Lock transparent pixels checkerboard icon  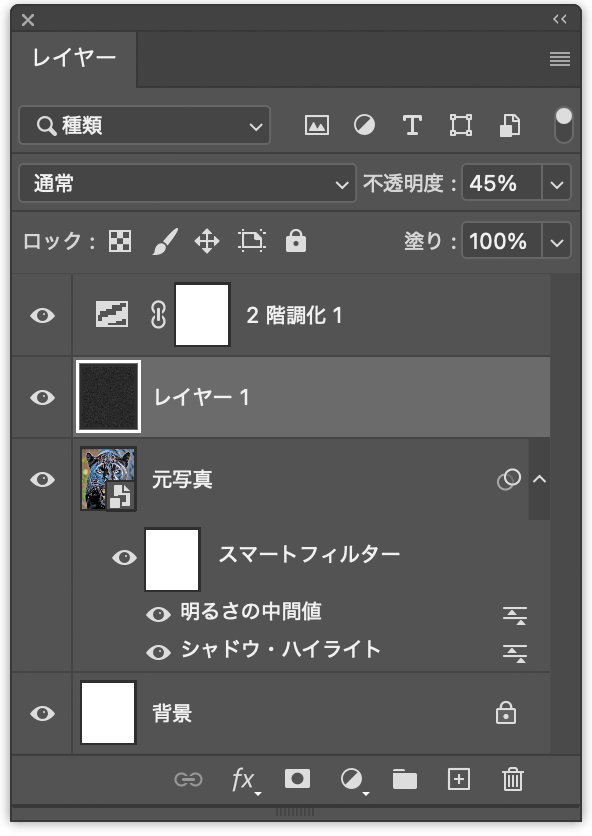[x=120, y=242]
